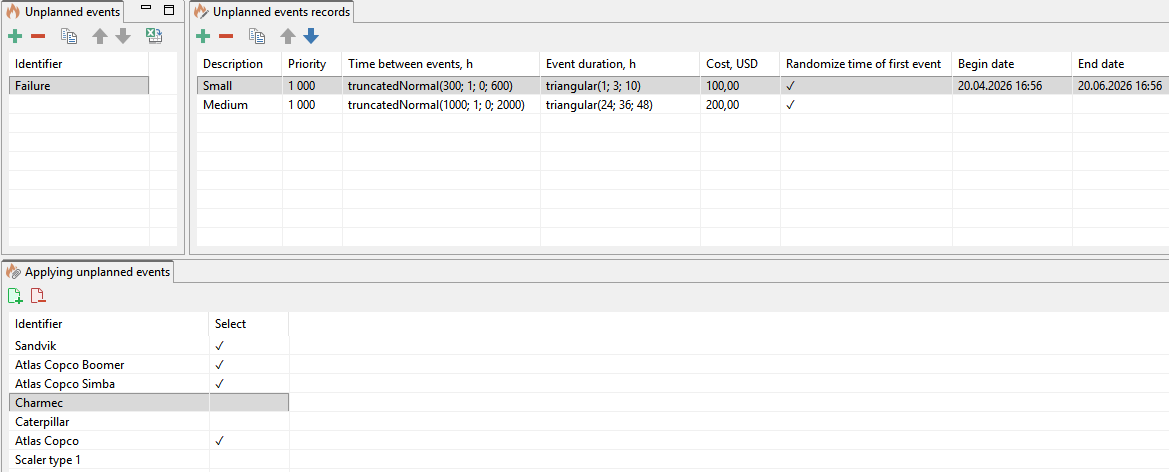
Task: Remove selected event in Unplanned events panel
Action: point(38,36)
